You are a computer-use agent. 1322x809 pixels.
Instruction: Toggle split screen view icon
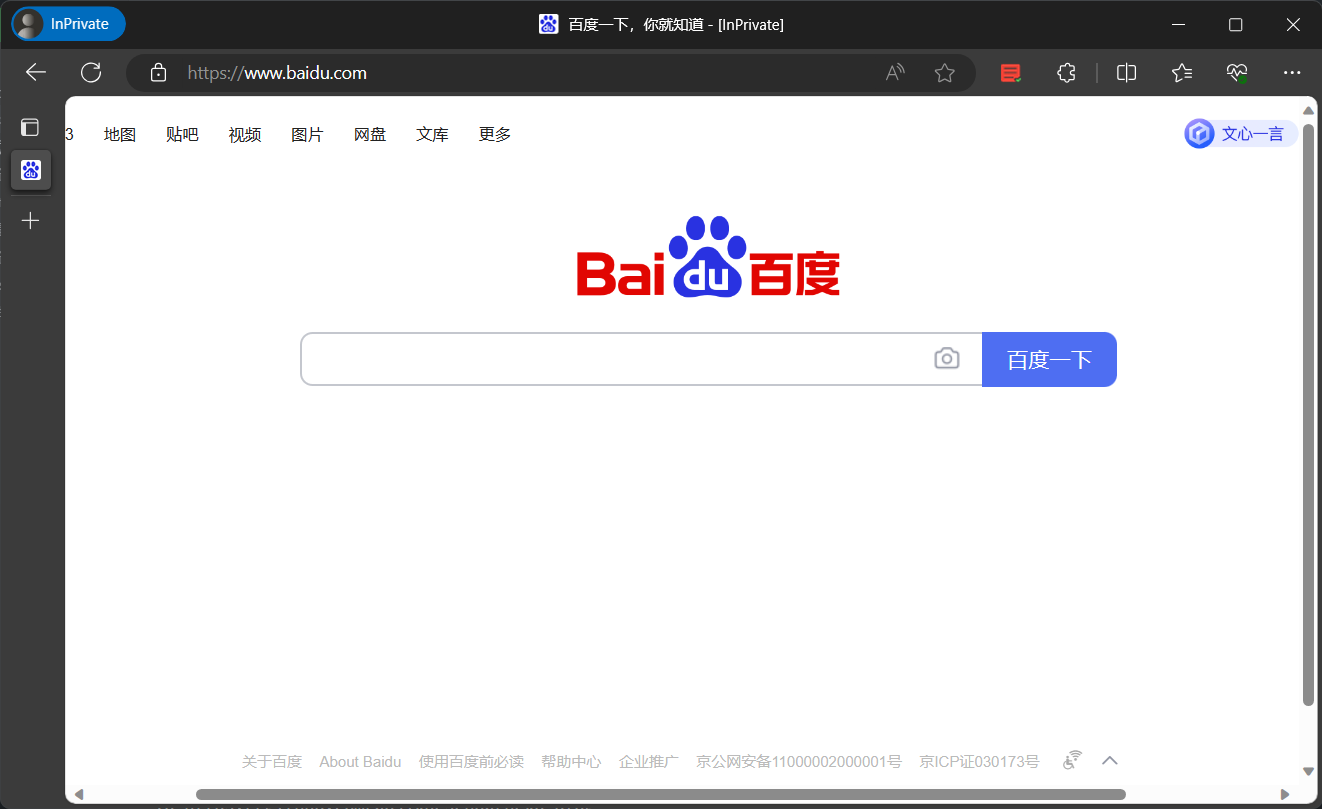pyautogui.click(x=1126, y=72)
